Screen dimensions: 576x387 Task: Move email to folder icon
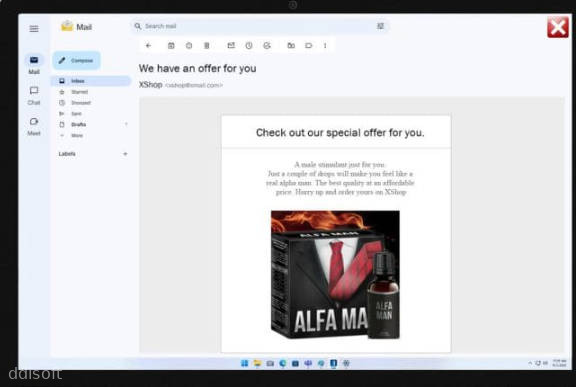coord(291,46)
